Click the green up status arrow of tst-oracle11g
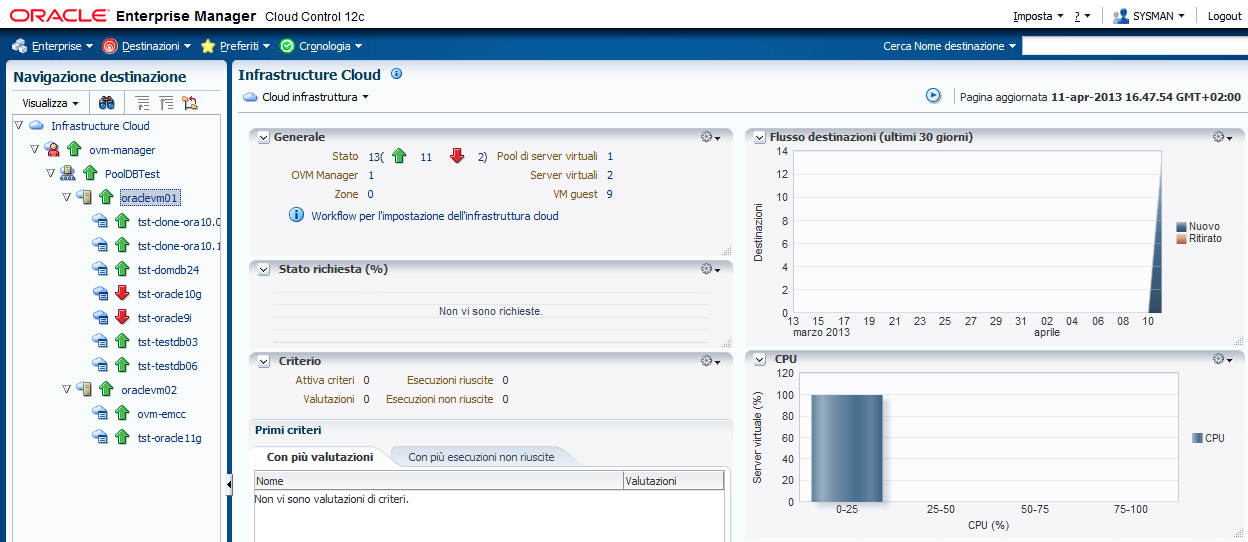Viewport: 1248px width, 542px height. click(x=122, y=438)
